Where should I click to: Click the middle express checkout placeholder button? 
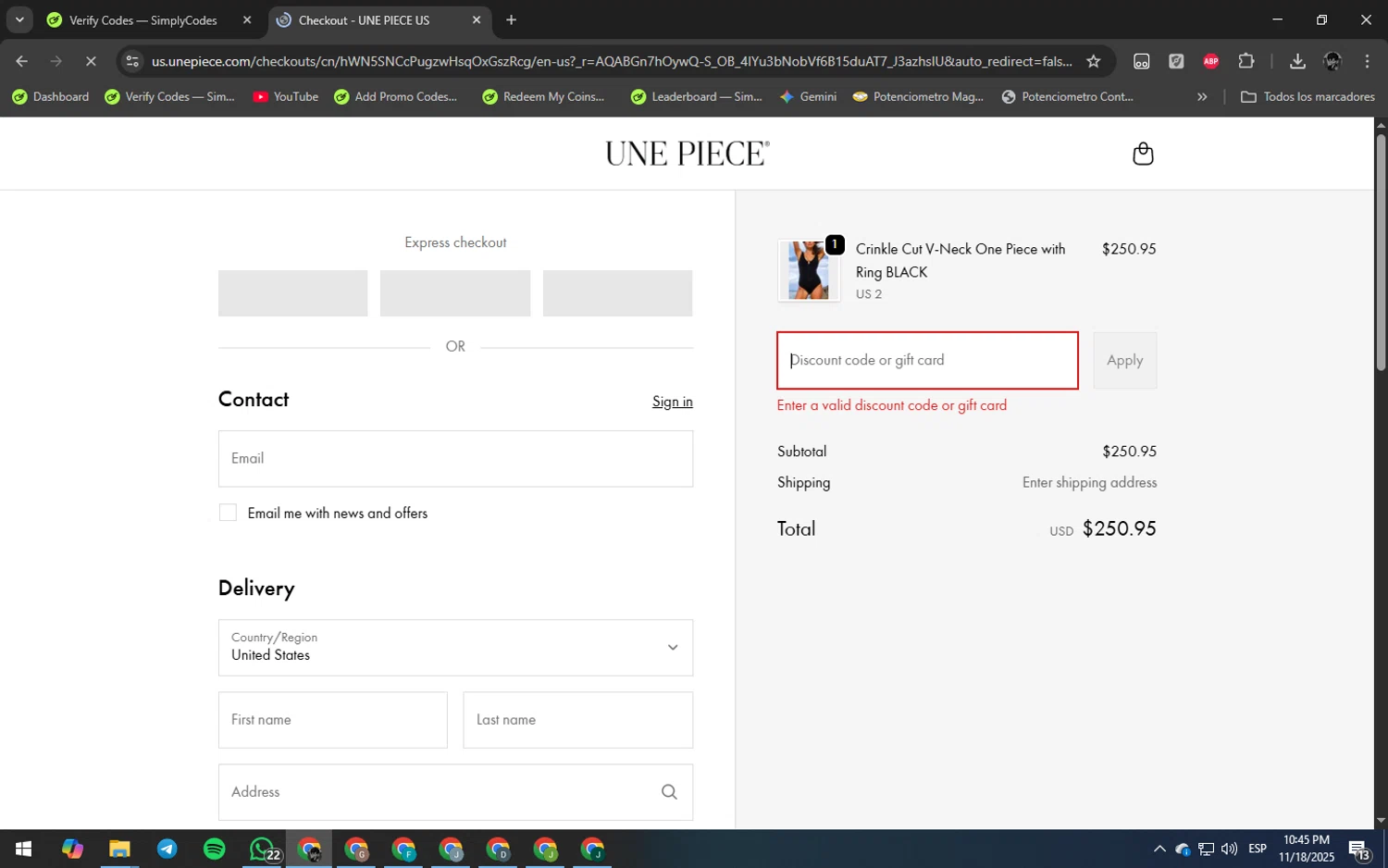tap(455, 293)
